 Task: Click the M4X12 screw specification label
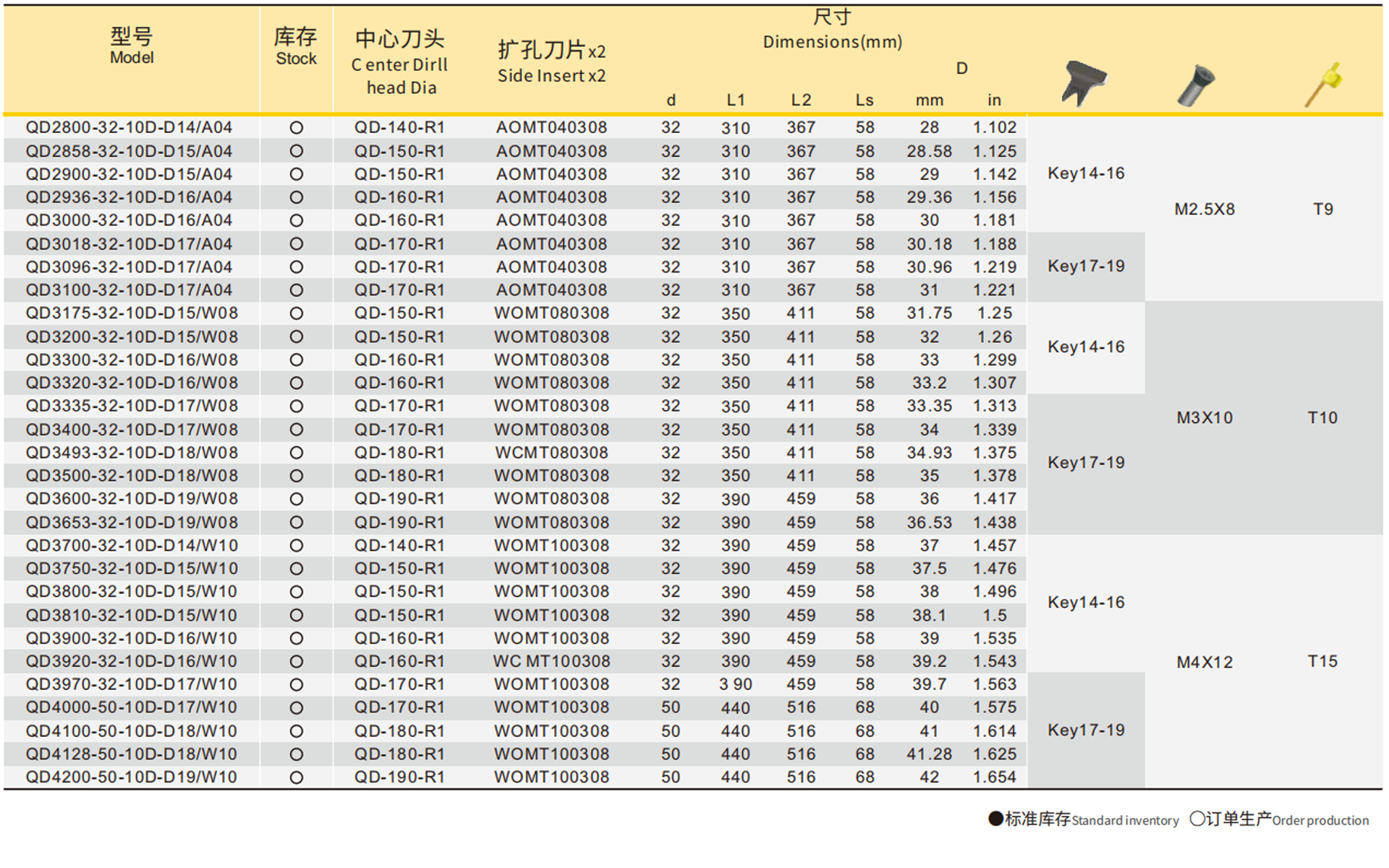click(1205, 660)
